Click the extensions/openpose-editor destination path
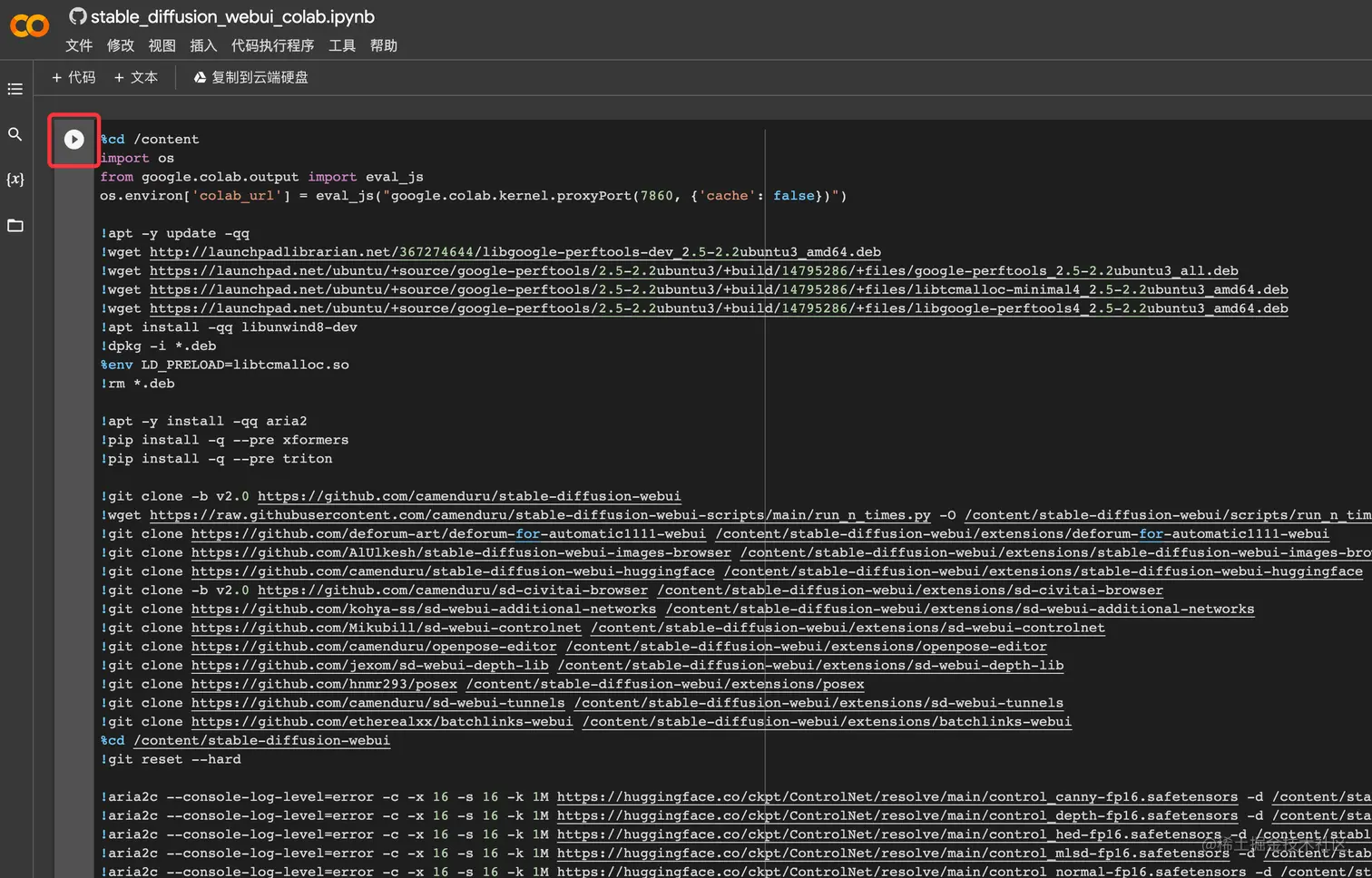This screenshot has height=878, width=1372. [x=807, y=647]
